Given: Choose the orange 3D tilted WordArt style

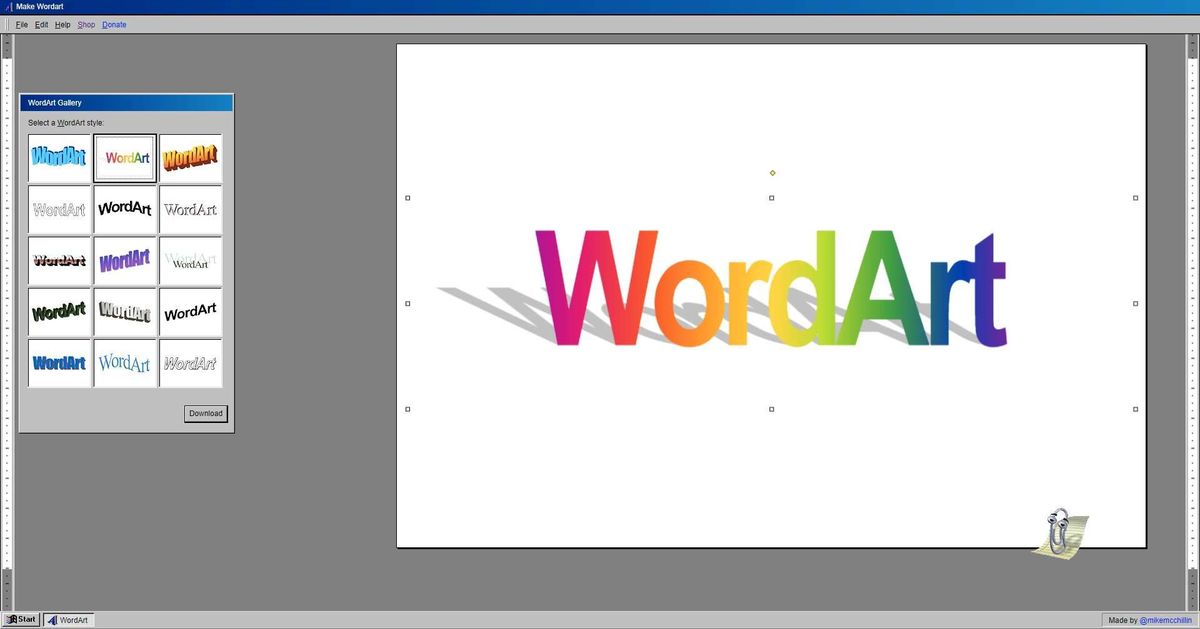Looking at the screenshot, I should pos(190,158).
